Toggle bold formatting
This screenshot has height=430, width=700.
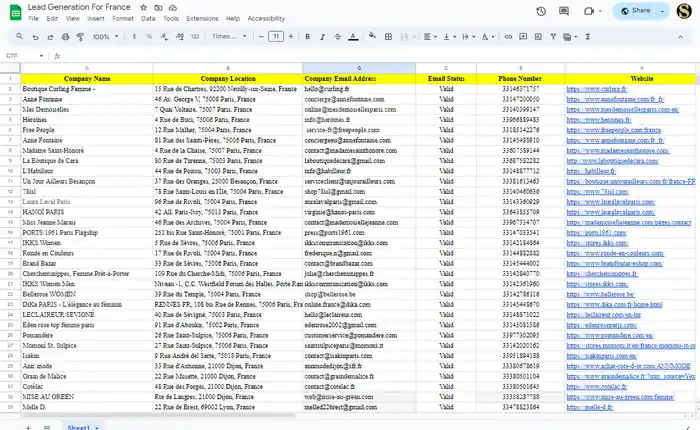307,37
